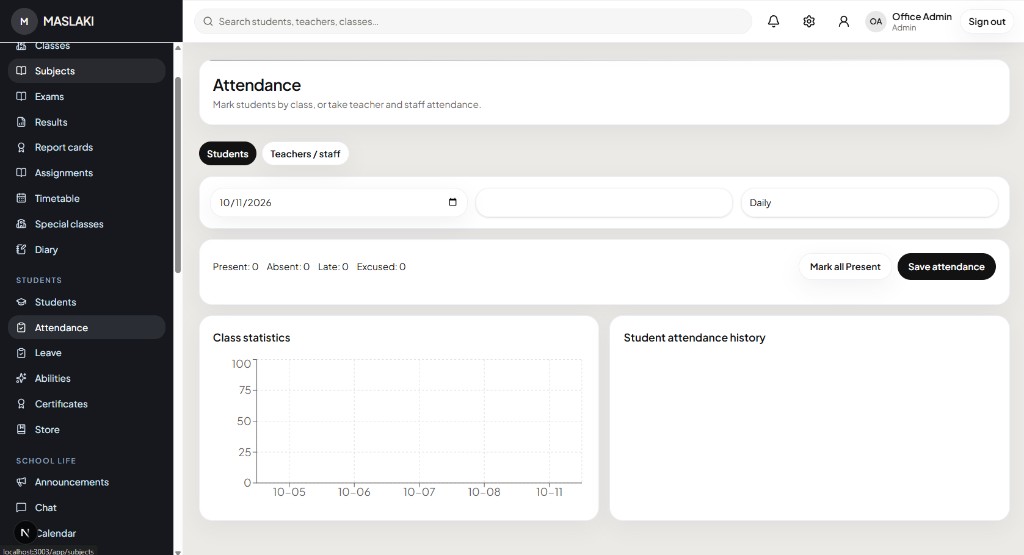This screenshot has width=1024, height=555.
Task: Click Save attendance button
Action: click(946, 266)
